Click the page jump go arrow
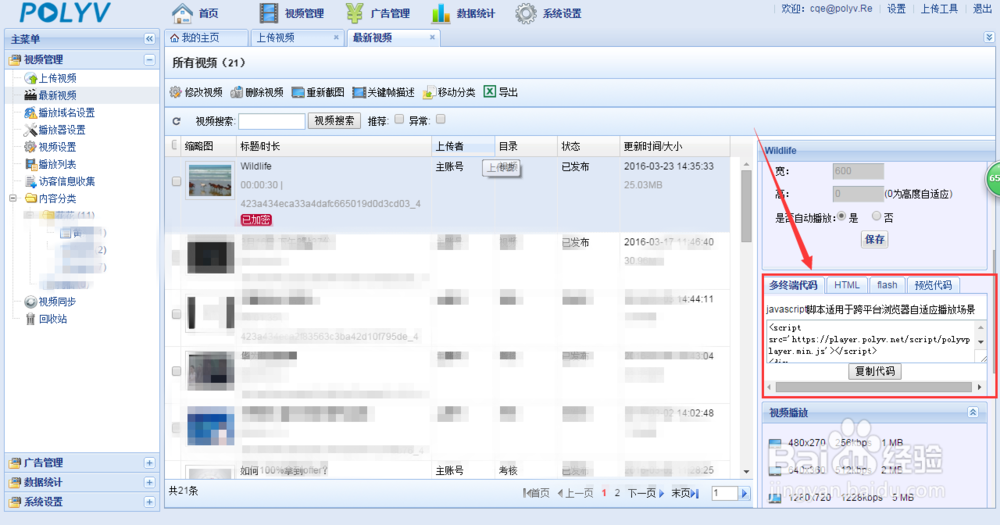The image size is (1000, 525). tap(744, 493)
